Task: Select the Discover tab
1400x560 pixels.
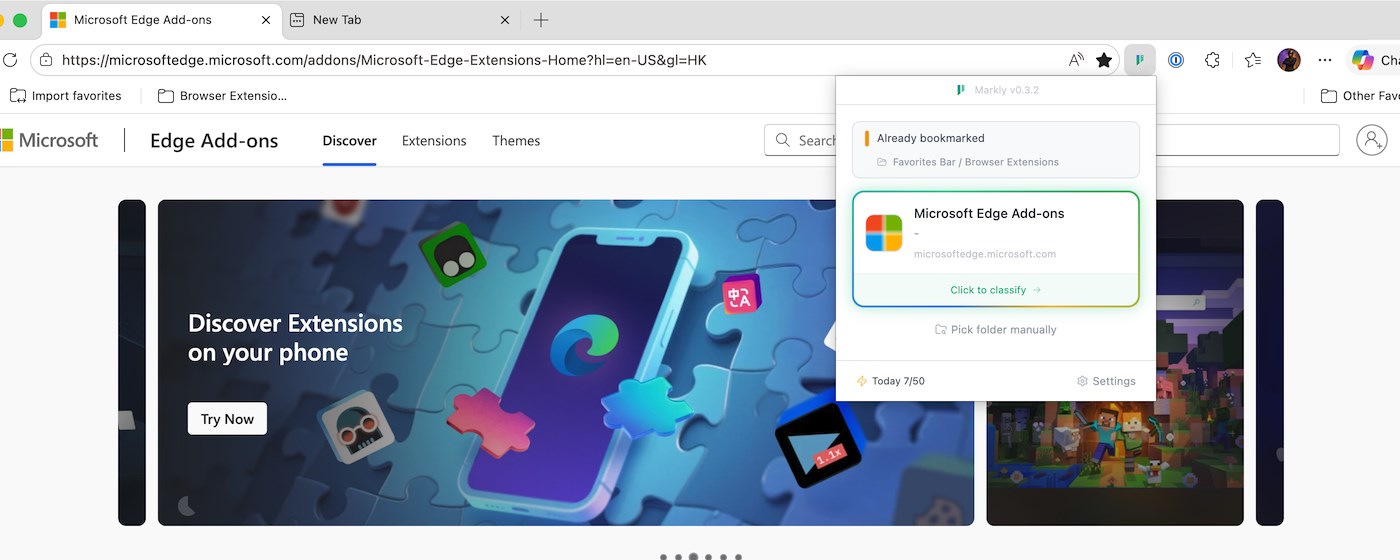Action: click(x=349, y=141)
